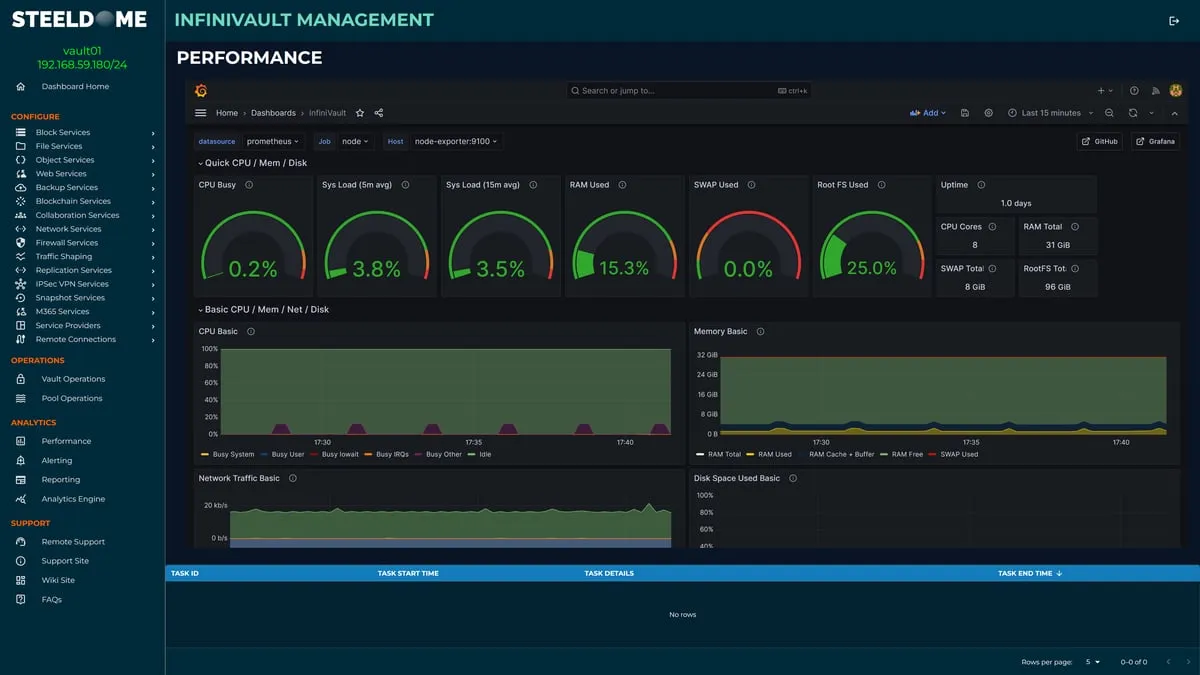Hide the RAM Used series in Memory Basic
1200x675 pixels.
pyautogui.click(x=772, y=454)
